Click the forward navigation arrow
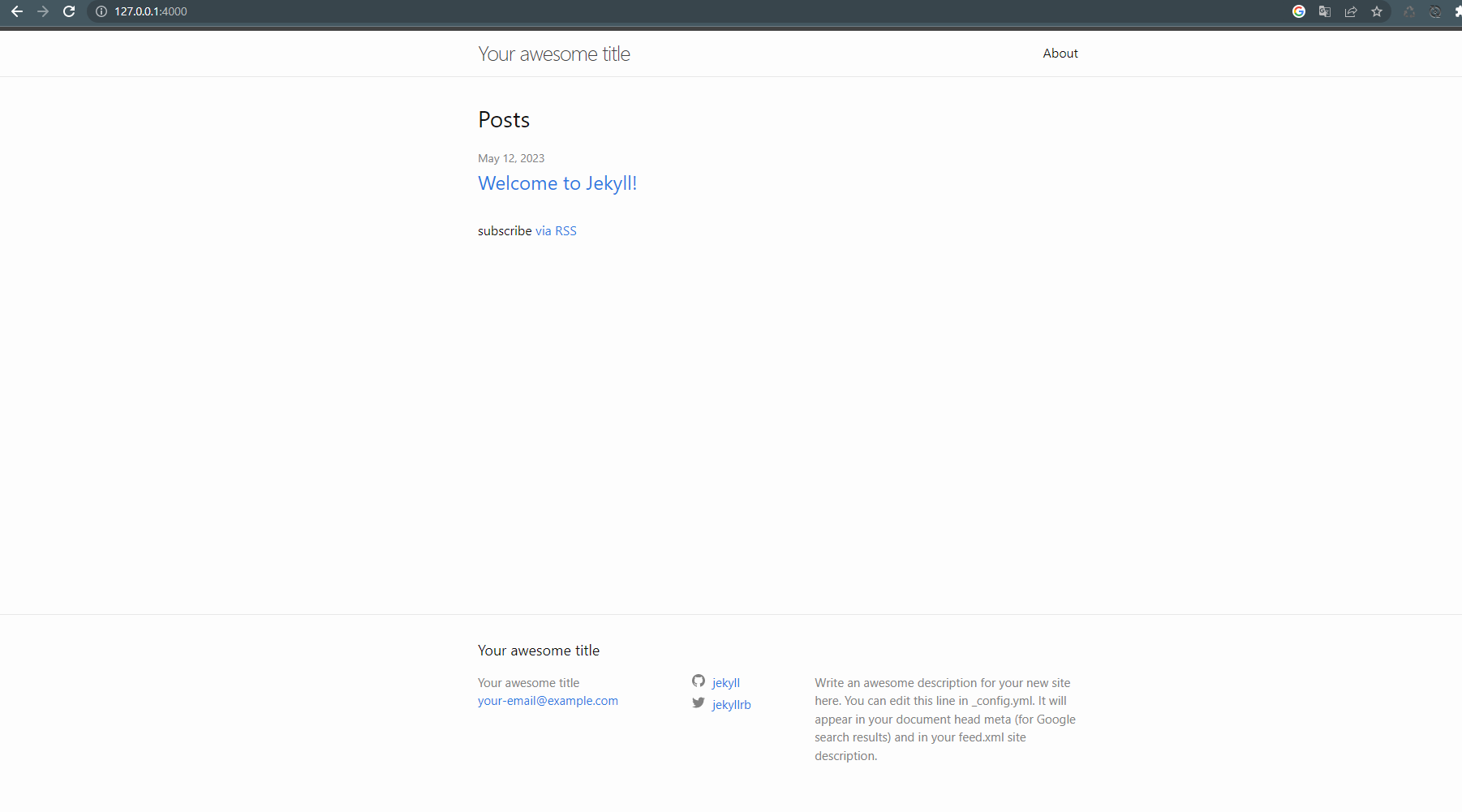Screen dimensions: 1462x812 pyautogui.click(x=43, y=11)
